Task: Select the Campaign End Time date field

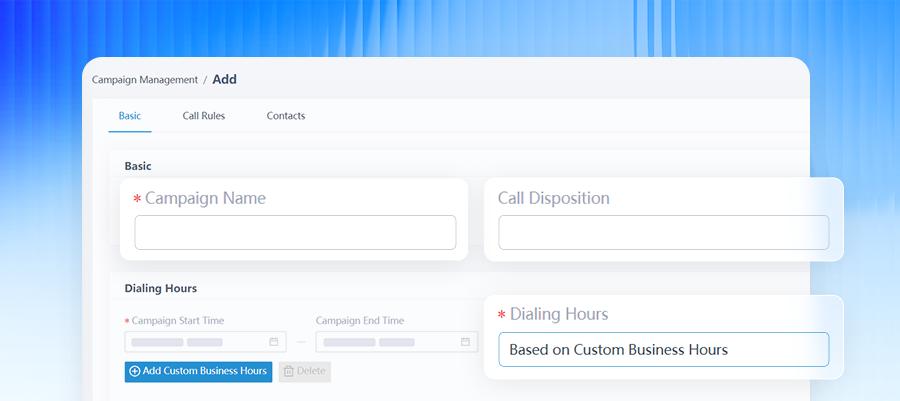Action: pyautogui.click(x=397, y=342)
